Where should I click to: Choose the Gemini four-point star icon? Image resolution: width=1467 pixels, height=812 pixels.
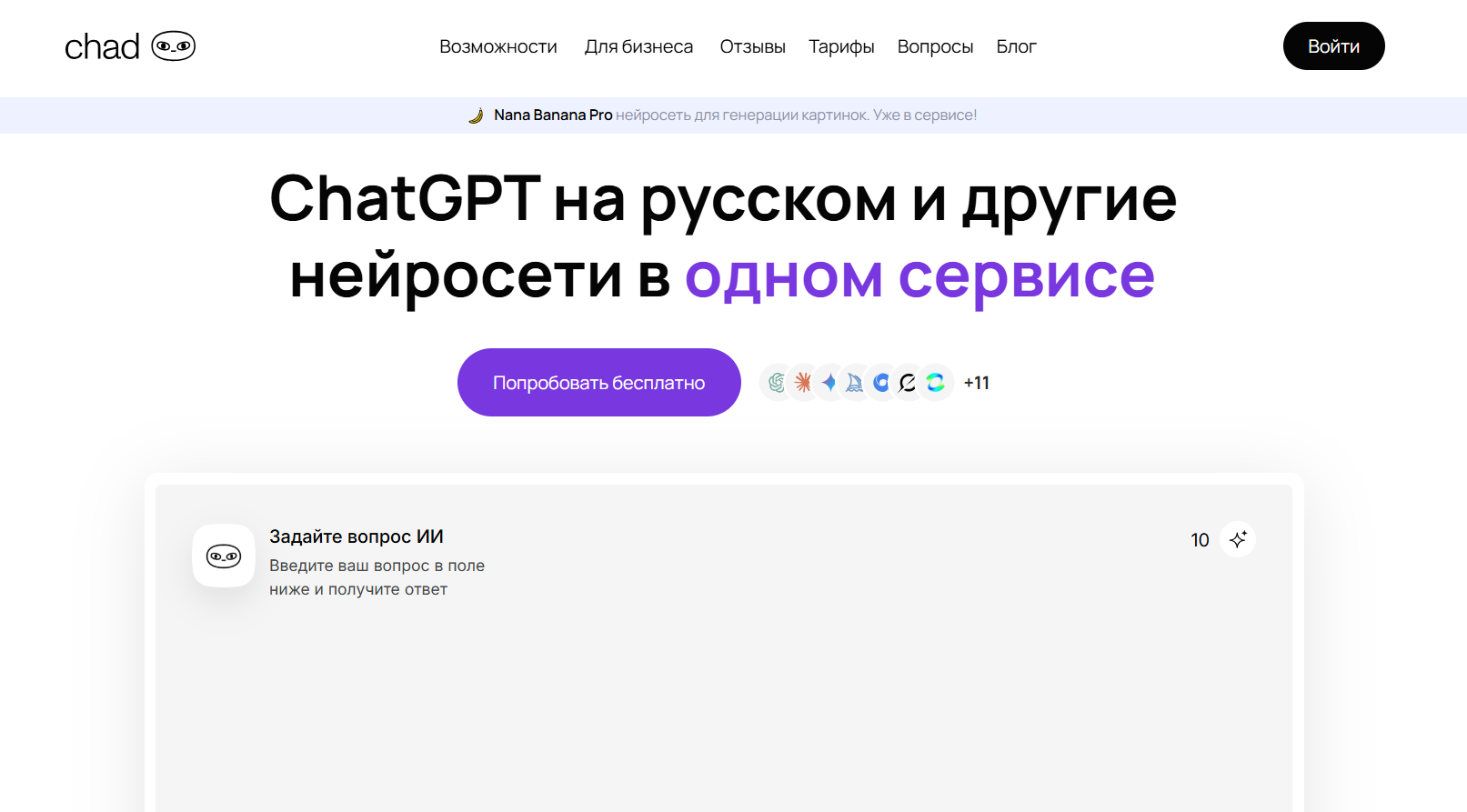click(x=829, y=383)
